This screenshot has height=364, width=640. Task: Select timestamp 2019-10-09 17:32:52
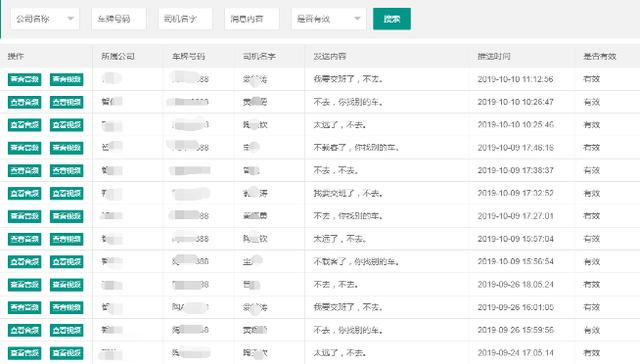click(516, 193)
